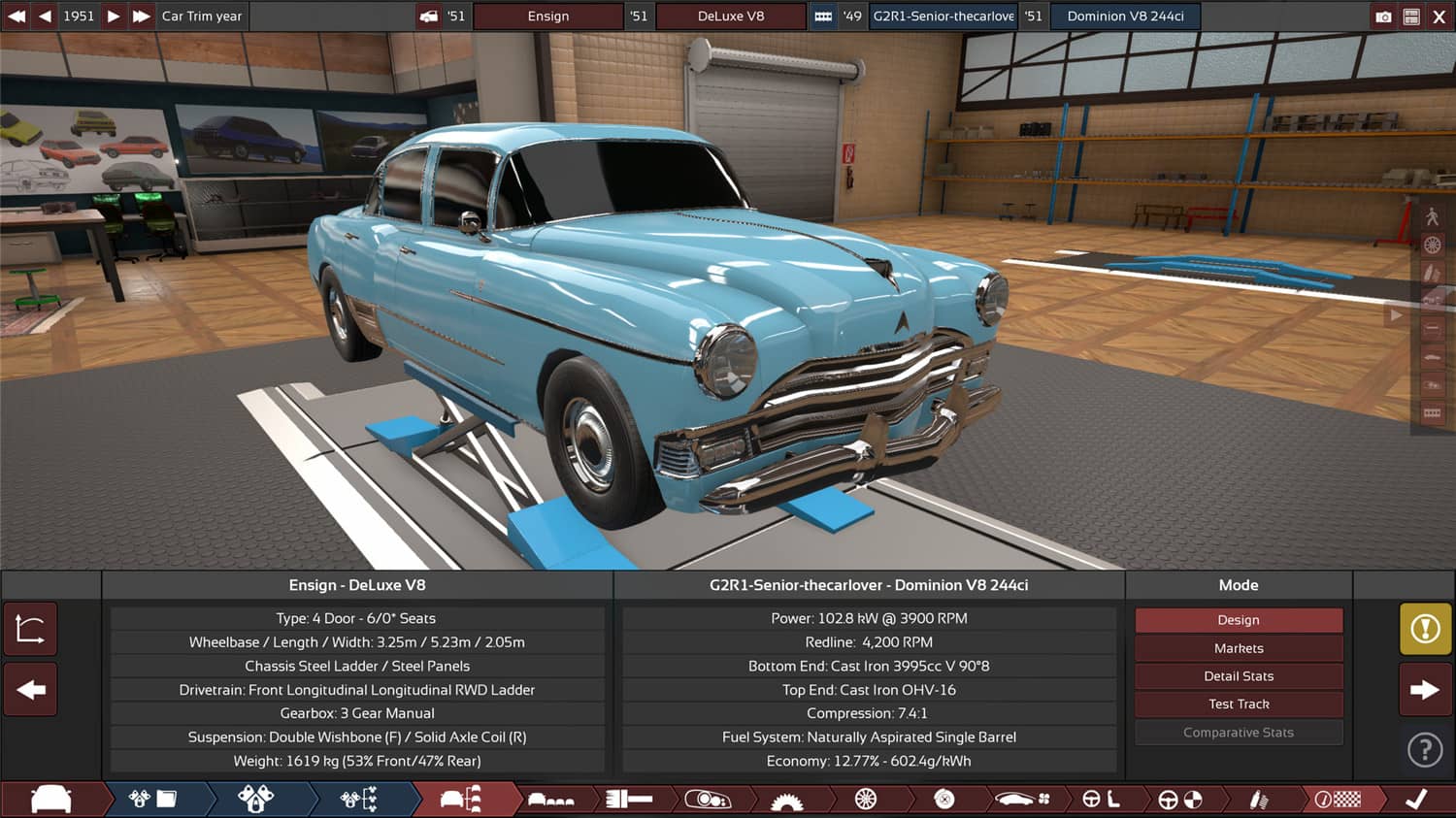
Task: Open the Dominion V8 244ci engine selector
Action: (x=1125, y=16)
